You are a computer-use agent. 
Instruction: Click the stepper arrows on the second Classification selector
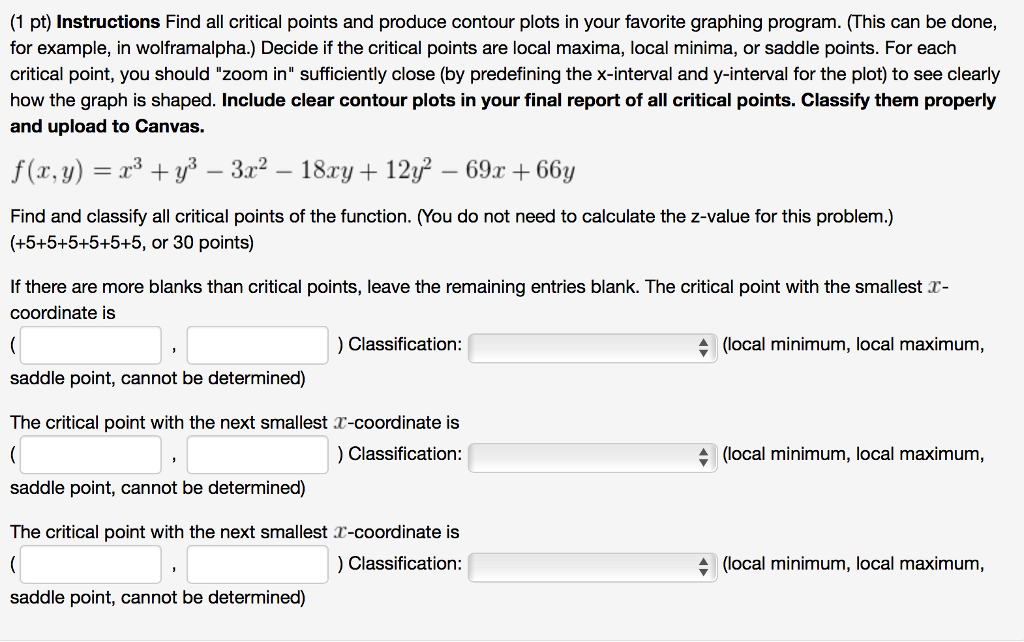click(705, 454)
